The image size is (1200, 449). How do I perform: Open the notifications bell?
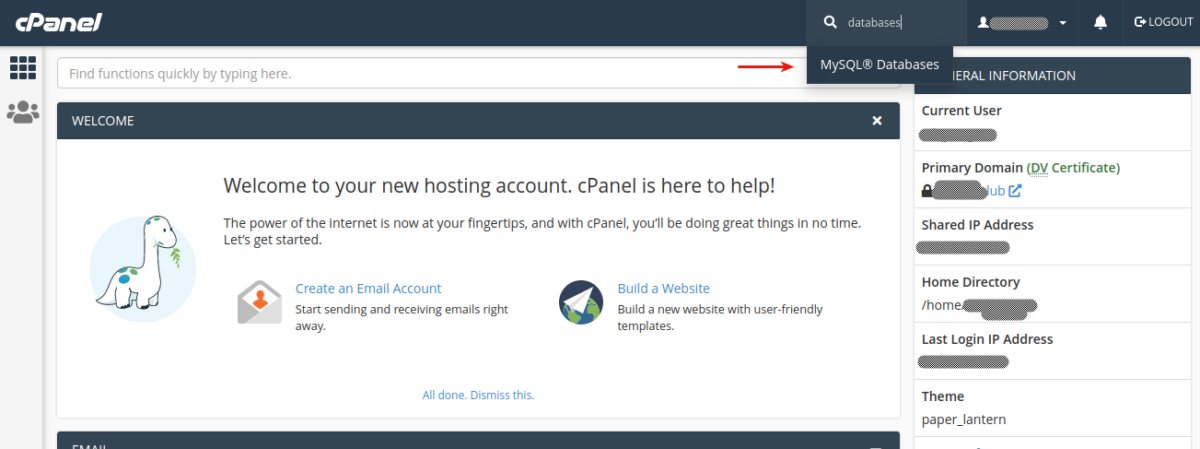point(1100,22)
